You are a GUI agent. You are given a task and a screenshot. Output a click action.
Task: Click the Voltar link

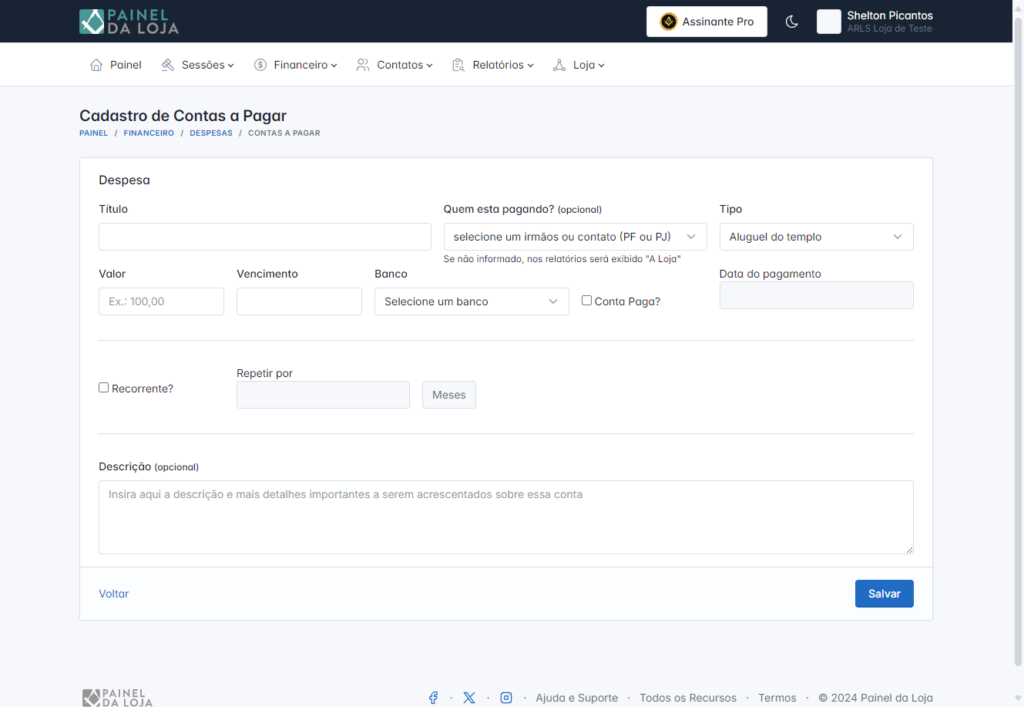click(114, 593)
